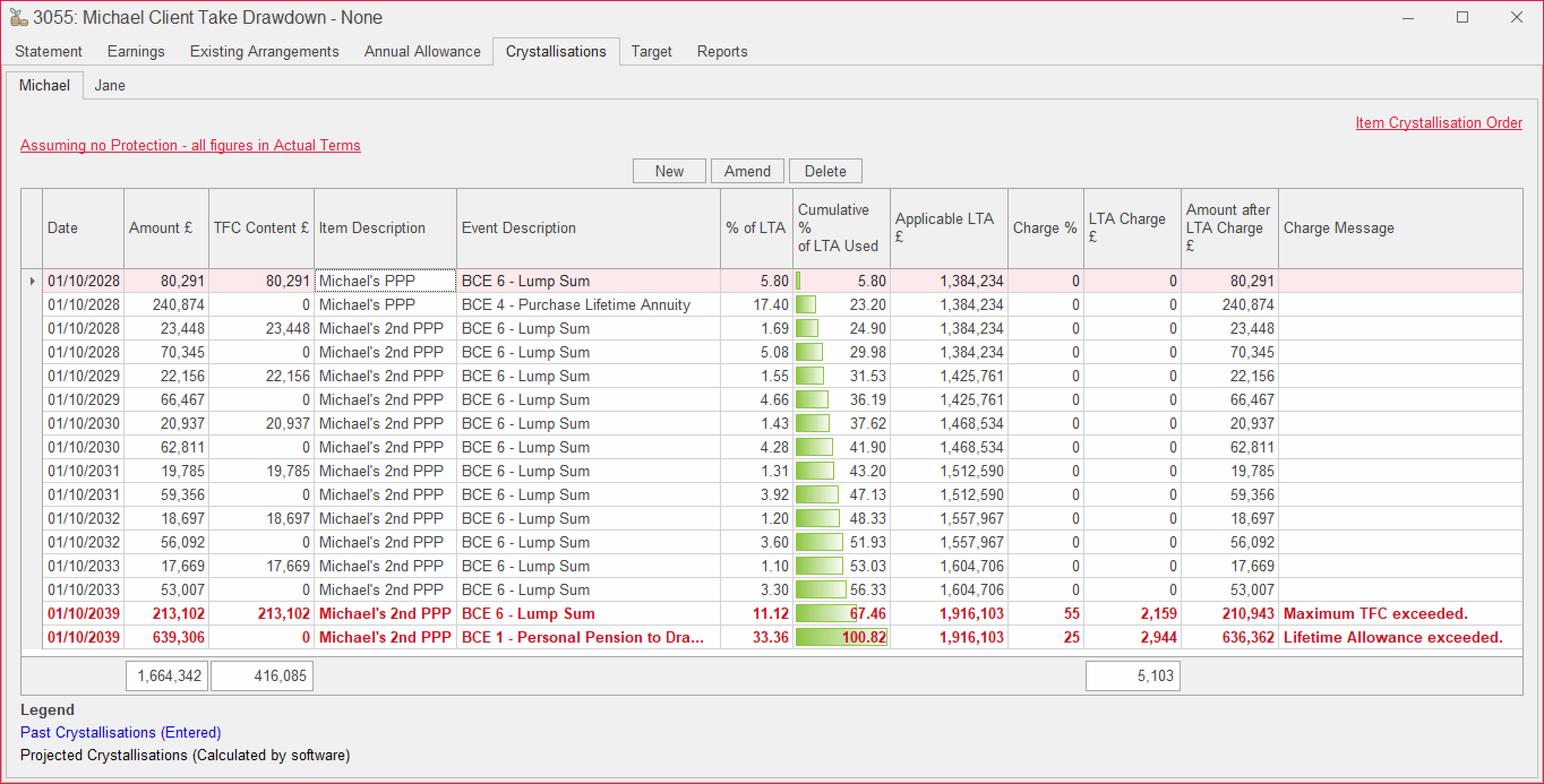Click the Assuming no Protection link
Screen dimensions: 1544x784
pyautogui.click(x=190, y=145)
